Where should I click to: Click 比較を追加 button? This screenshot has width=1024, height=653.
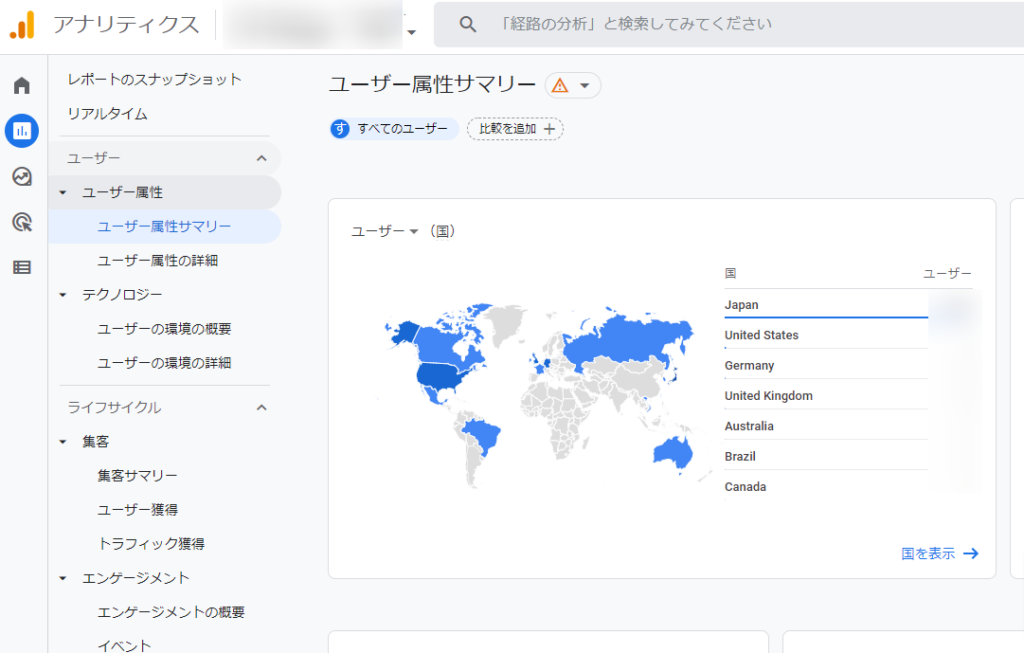pyautogui.click(x=515, y=129)
